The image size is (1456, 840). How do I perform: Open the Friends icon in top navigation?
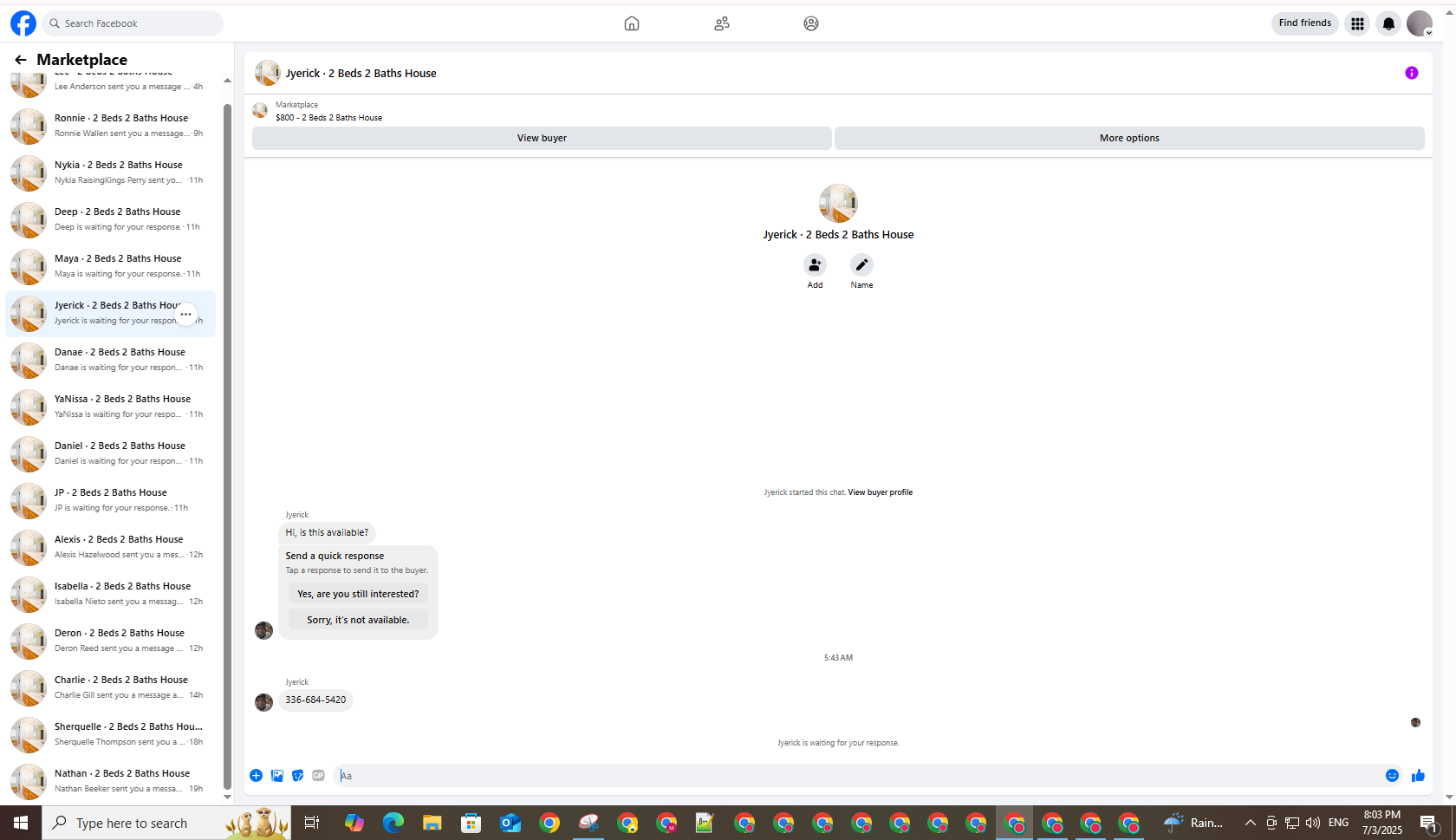click(x=722, y=23)
